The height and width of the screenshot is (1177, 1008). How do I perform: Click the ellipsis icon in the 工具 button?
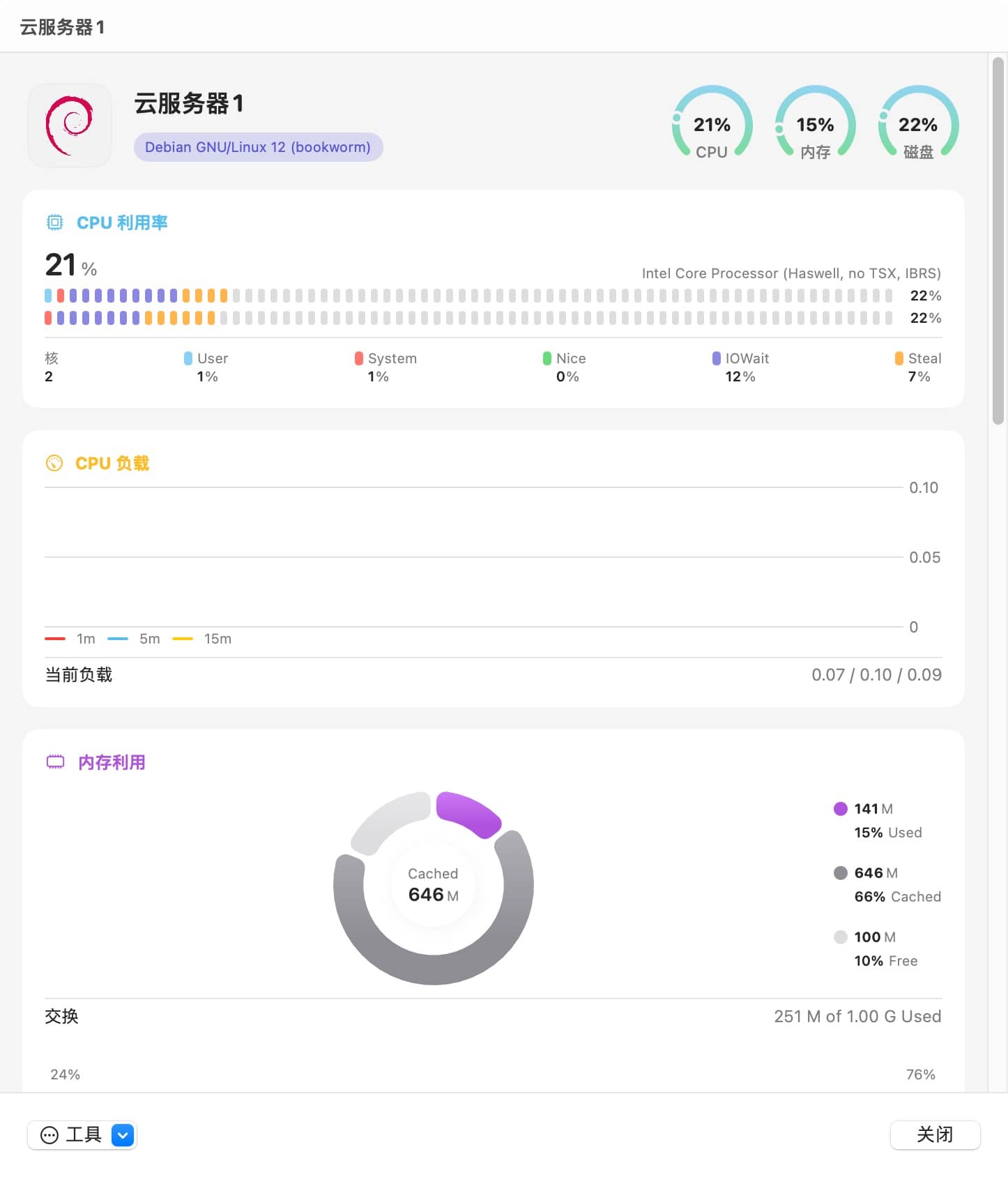[x=49, y=1135]
